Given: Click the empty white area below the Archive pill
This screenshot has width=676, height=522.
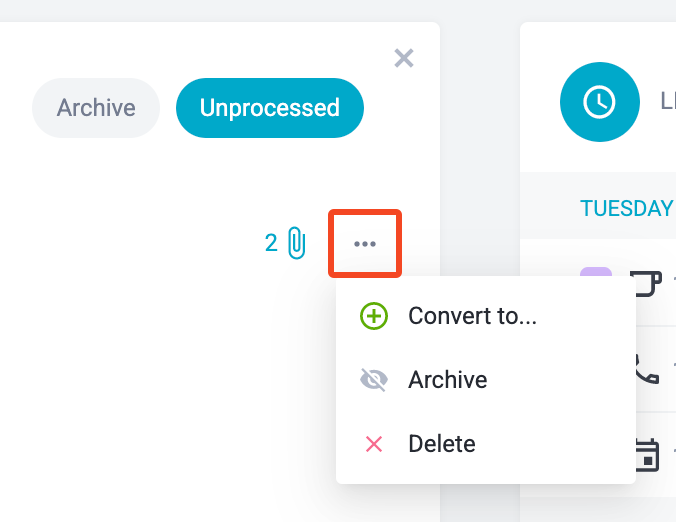Looking at the screenshot, I should point(129,302).
